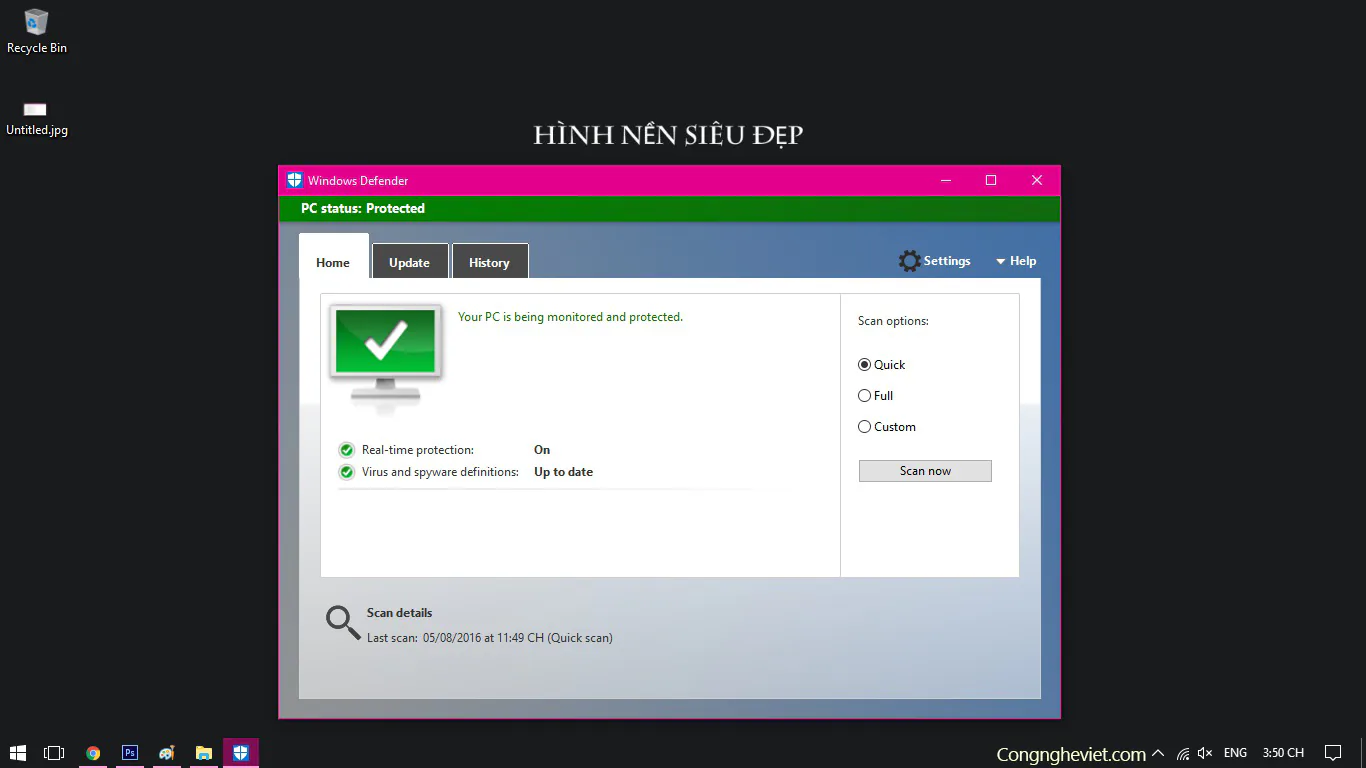Select the Untitled.jpg desktop file
The height and width of the screenshot is (768, 1366).
pos(37,118)
